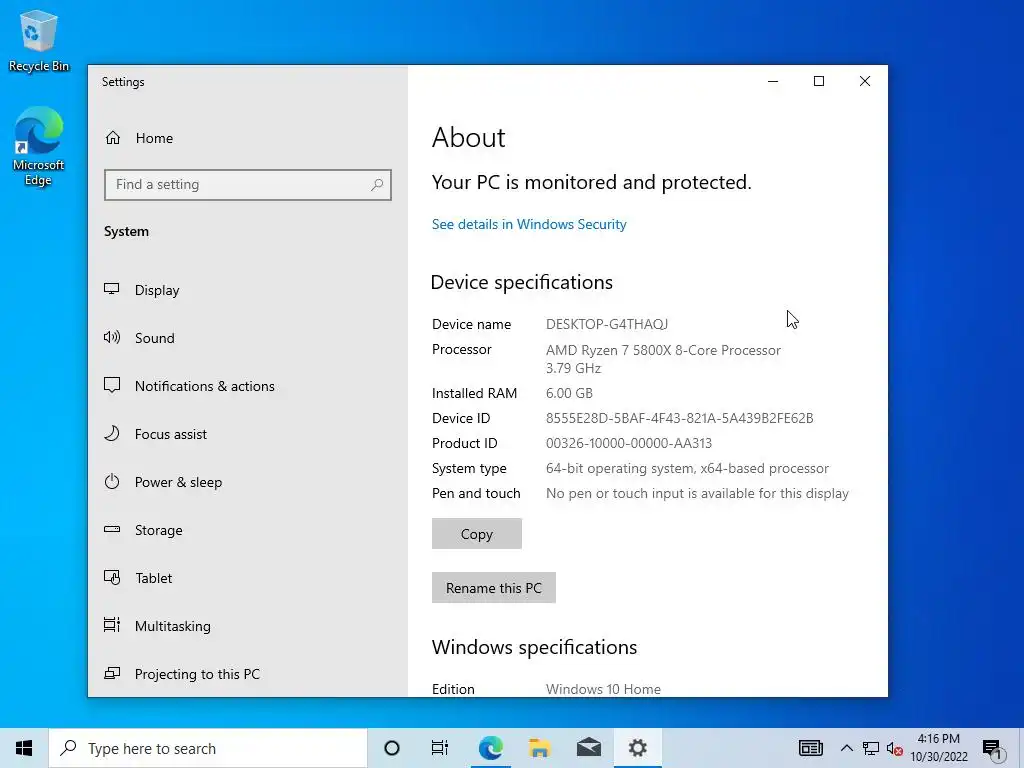Select the Microsoft Edge desktop shortcut
Viewport: 1024px width, 768px height.
pyautogui.click(x=39, y=146)
